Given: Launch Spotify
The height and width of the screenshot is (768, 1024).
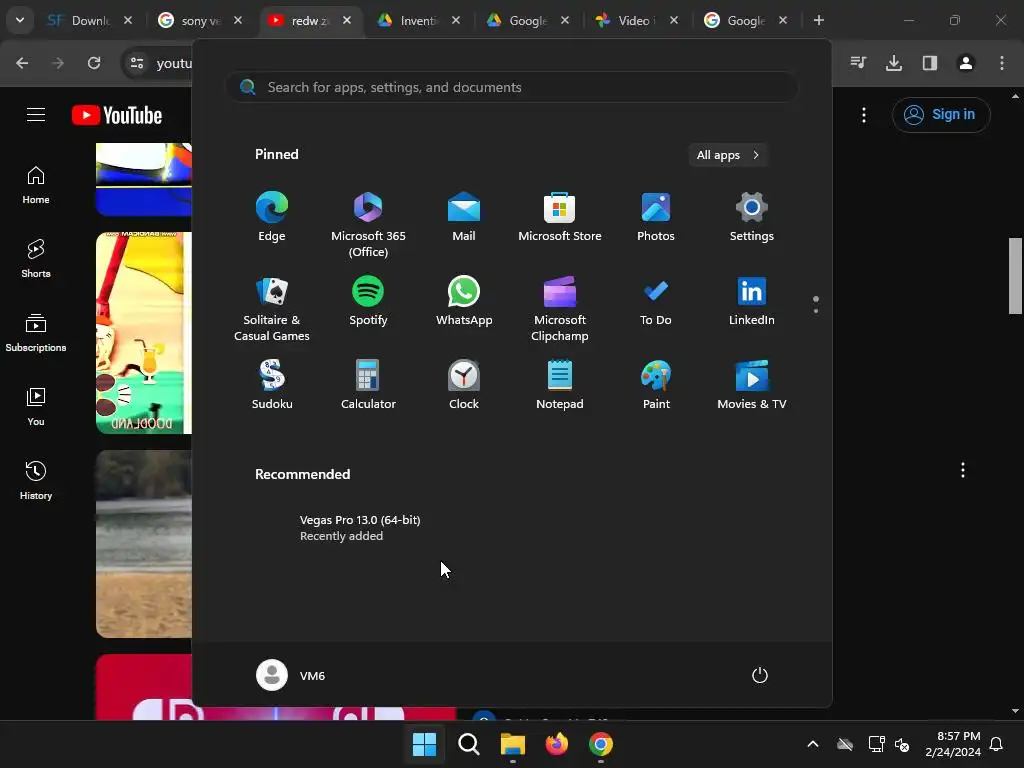Looking at the screenshot, I should (x=368, y=301).
